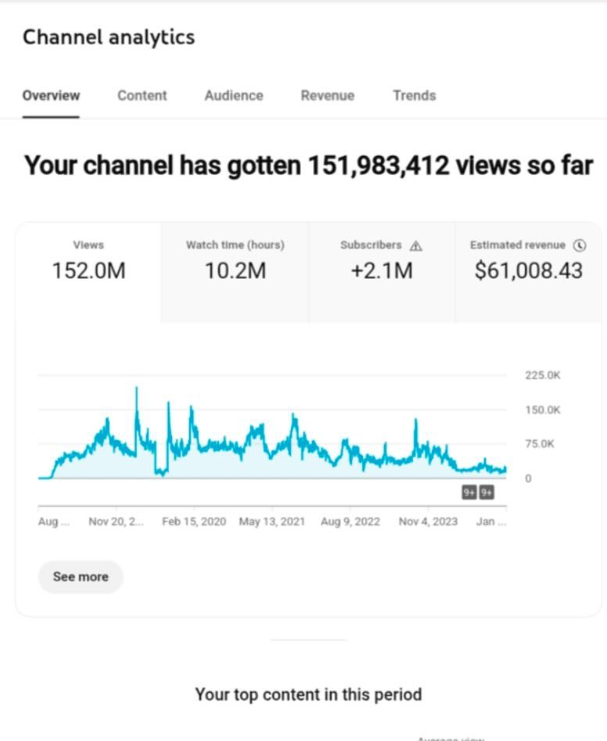Viewport: 607px width, 741px height.
Task: Click the May 13, 2021 date label
Action: click(272, 522)
